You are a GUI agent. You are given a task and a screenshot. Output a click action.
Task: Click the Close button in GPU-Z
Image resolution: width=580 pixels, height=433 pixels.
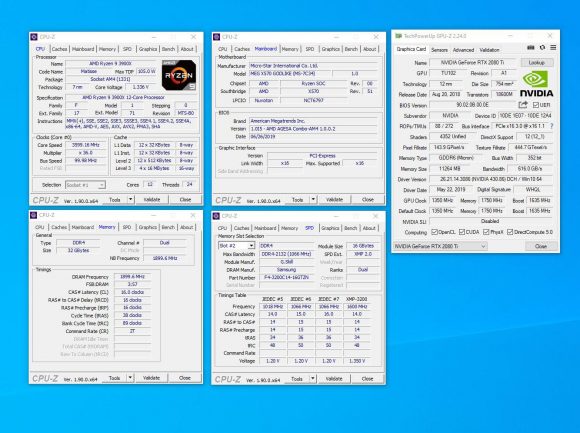click(x=540, y=246)
